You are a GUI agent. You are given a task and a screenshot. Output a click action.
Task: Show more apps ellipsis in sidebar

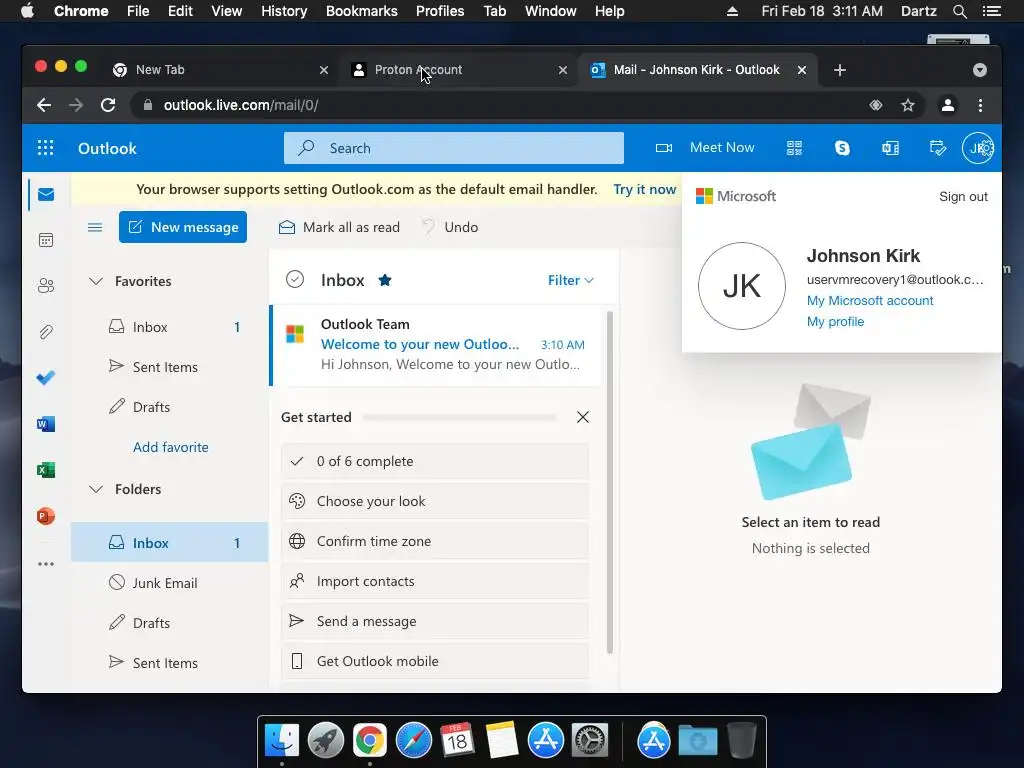(x=46, y=564)
